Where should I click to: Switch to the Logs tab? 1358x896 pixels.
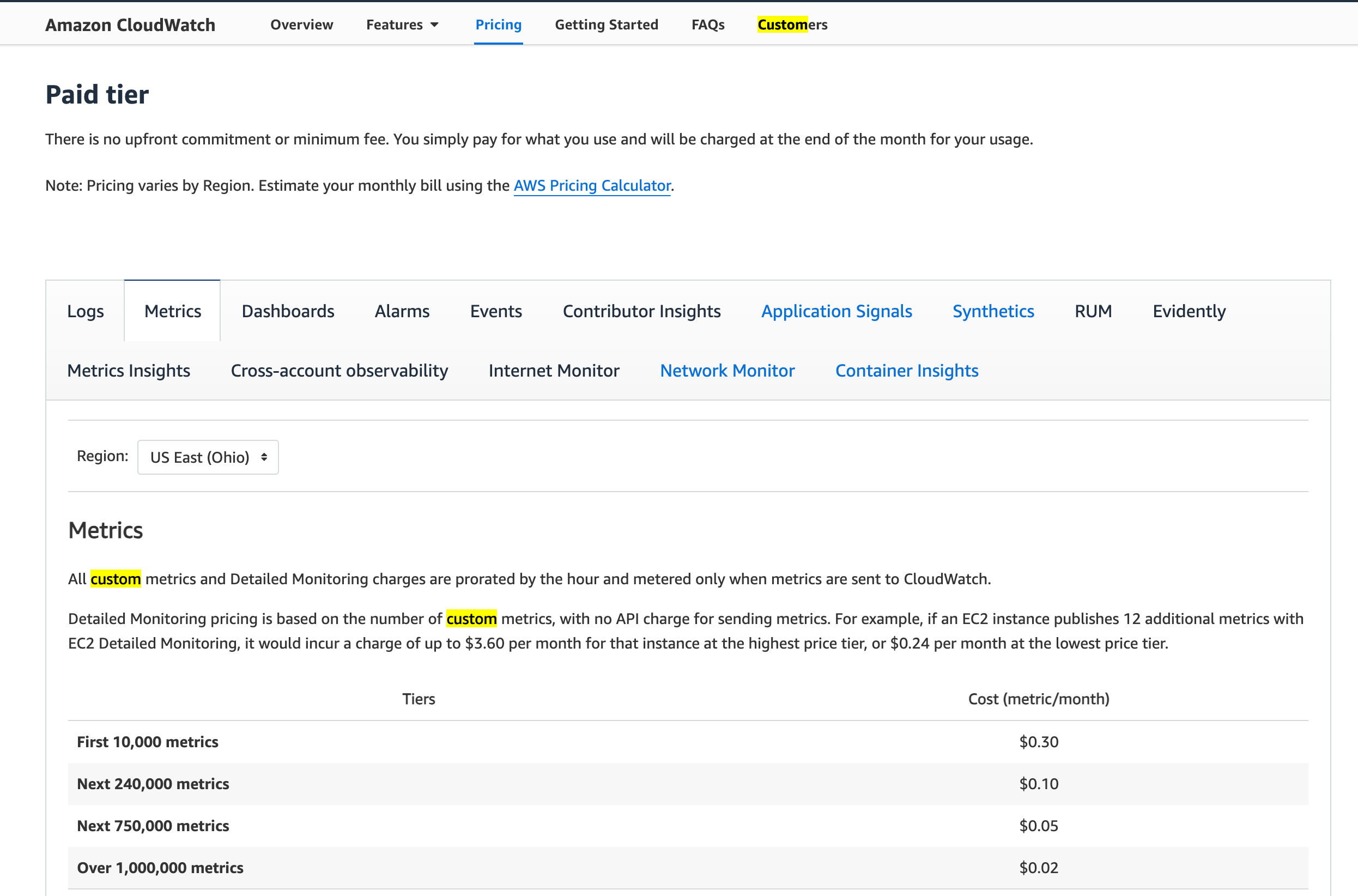85,311
